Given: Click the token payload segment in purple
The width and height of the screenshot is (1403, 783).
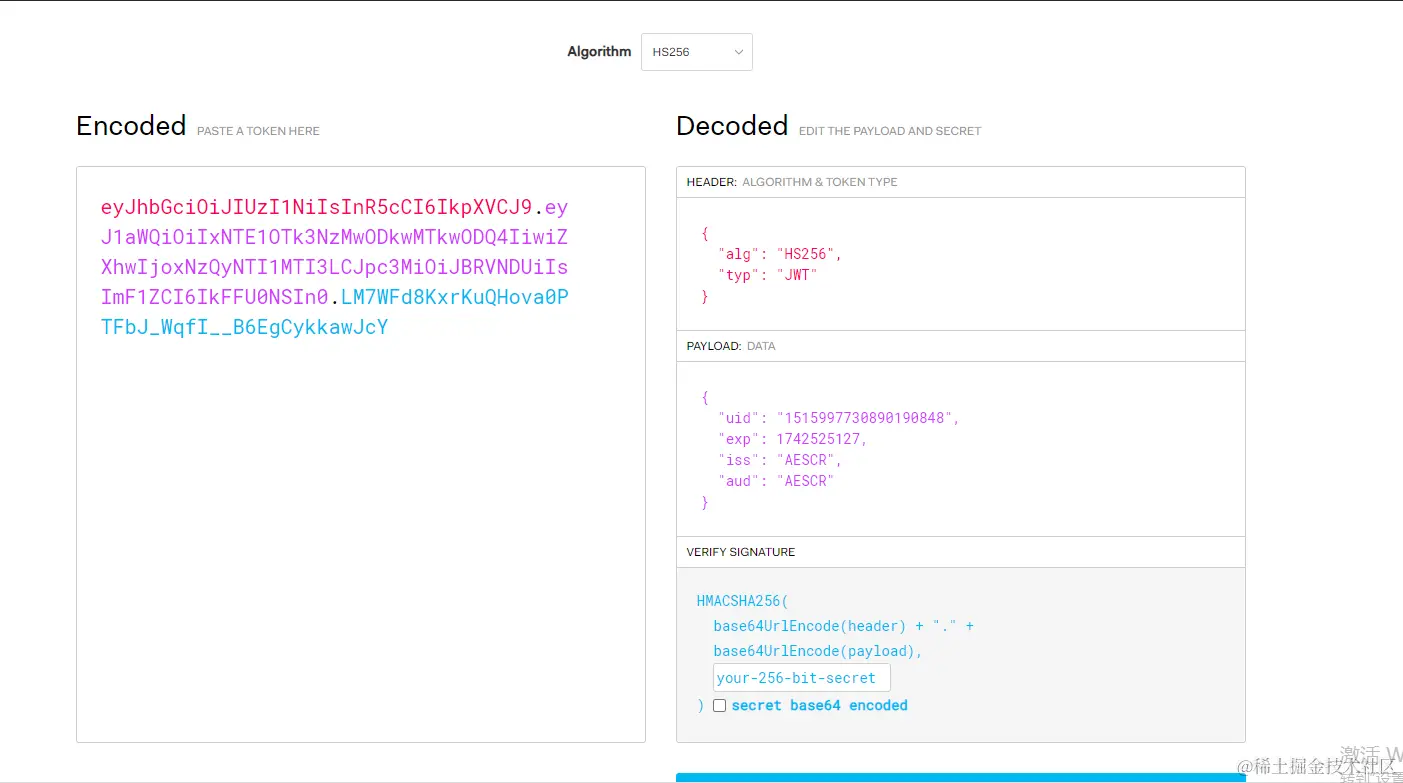Looking at the screenshot, I should [x=335, y=252].
